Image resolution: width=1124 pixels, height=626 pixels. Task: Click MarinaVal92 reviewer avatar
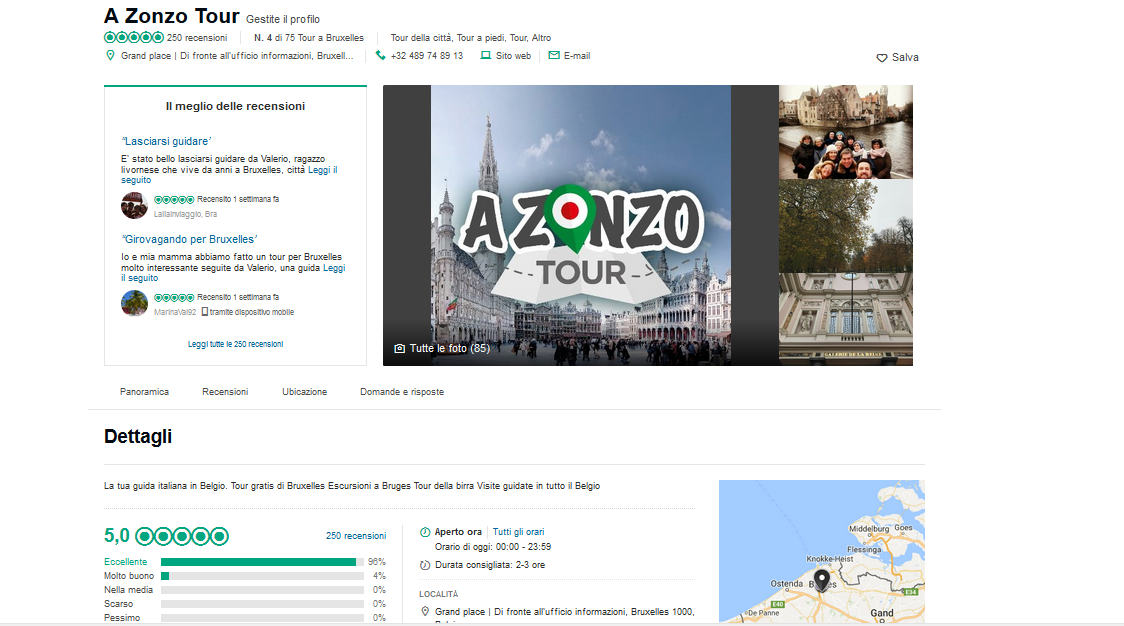coord(134,303)
